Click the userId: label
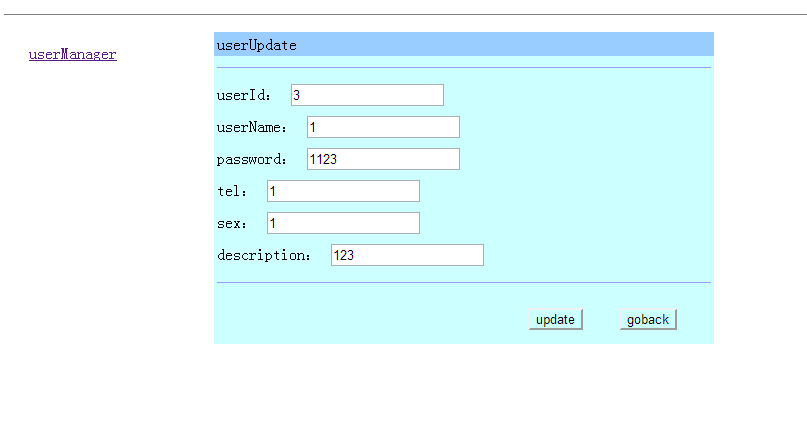The height and width of the screenshot is (422, 807). 243,96
